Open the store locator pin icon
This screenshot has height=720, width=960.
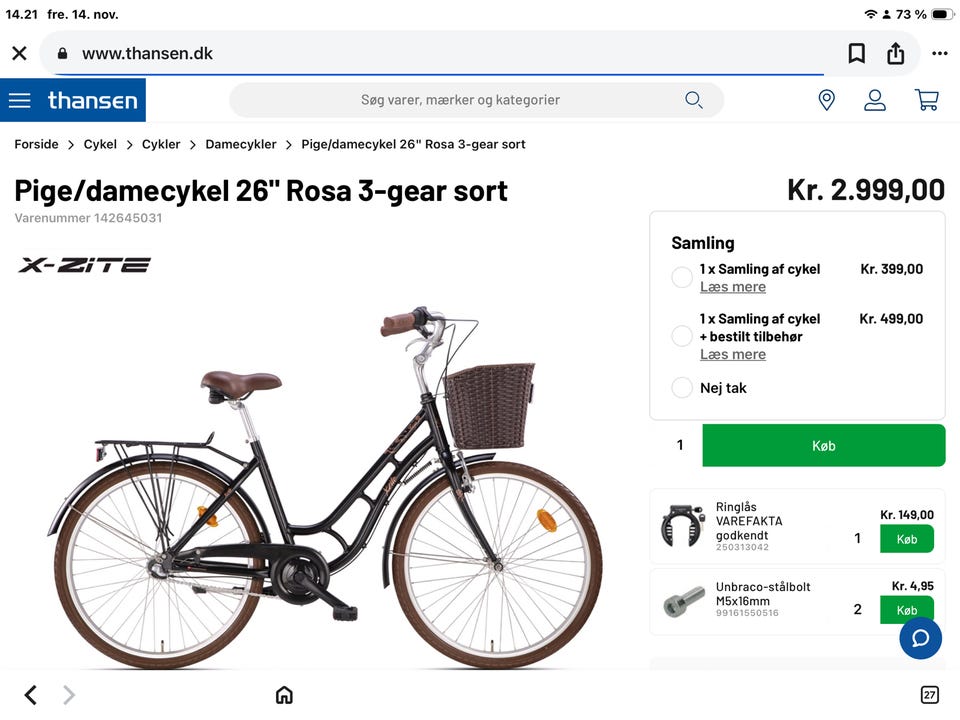click(826, 100)
